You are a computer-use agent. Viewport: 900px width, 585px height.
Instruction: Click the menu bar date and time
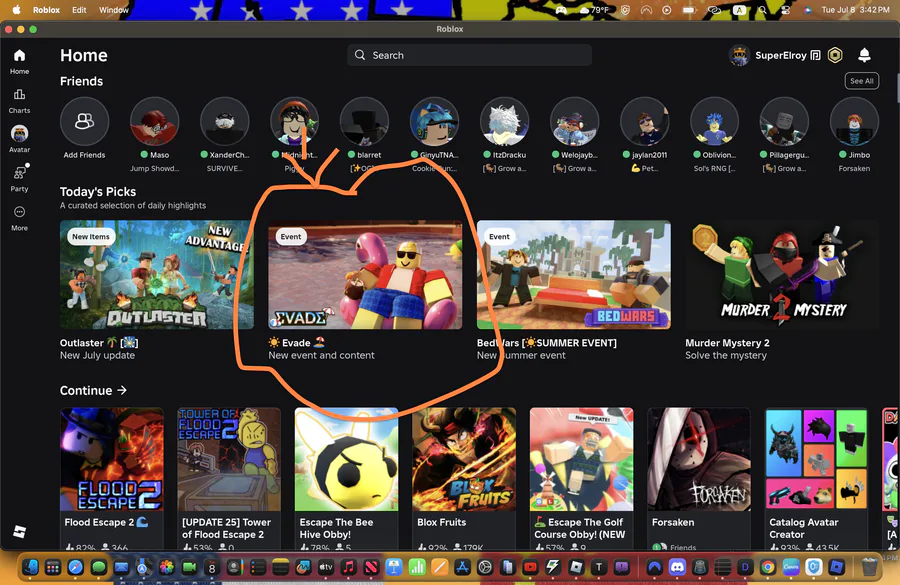855,10
